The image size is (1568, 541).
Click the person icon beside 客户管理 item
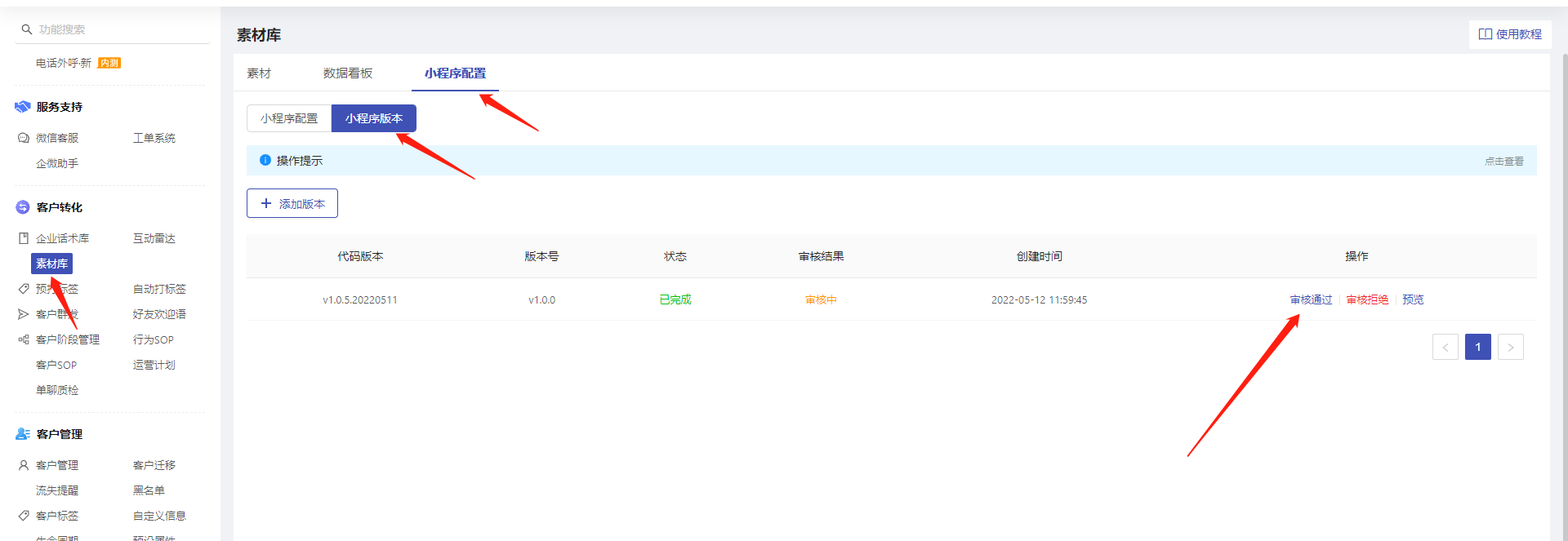click(24, 465)
